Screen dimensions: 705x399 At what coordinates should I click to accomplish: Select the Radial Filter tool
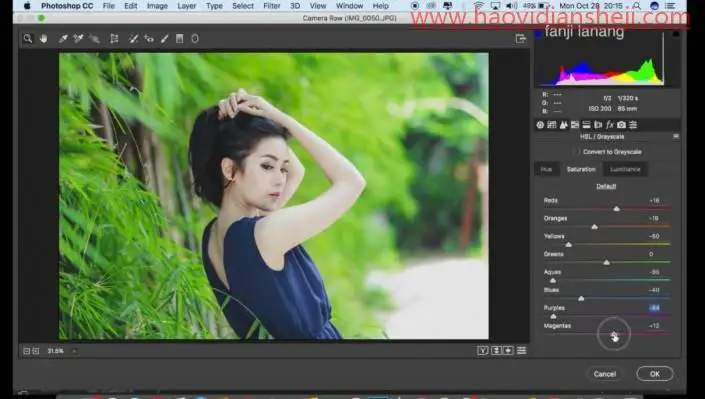[195, 39]
